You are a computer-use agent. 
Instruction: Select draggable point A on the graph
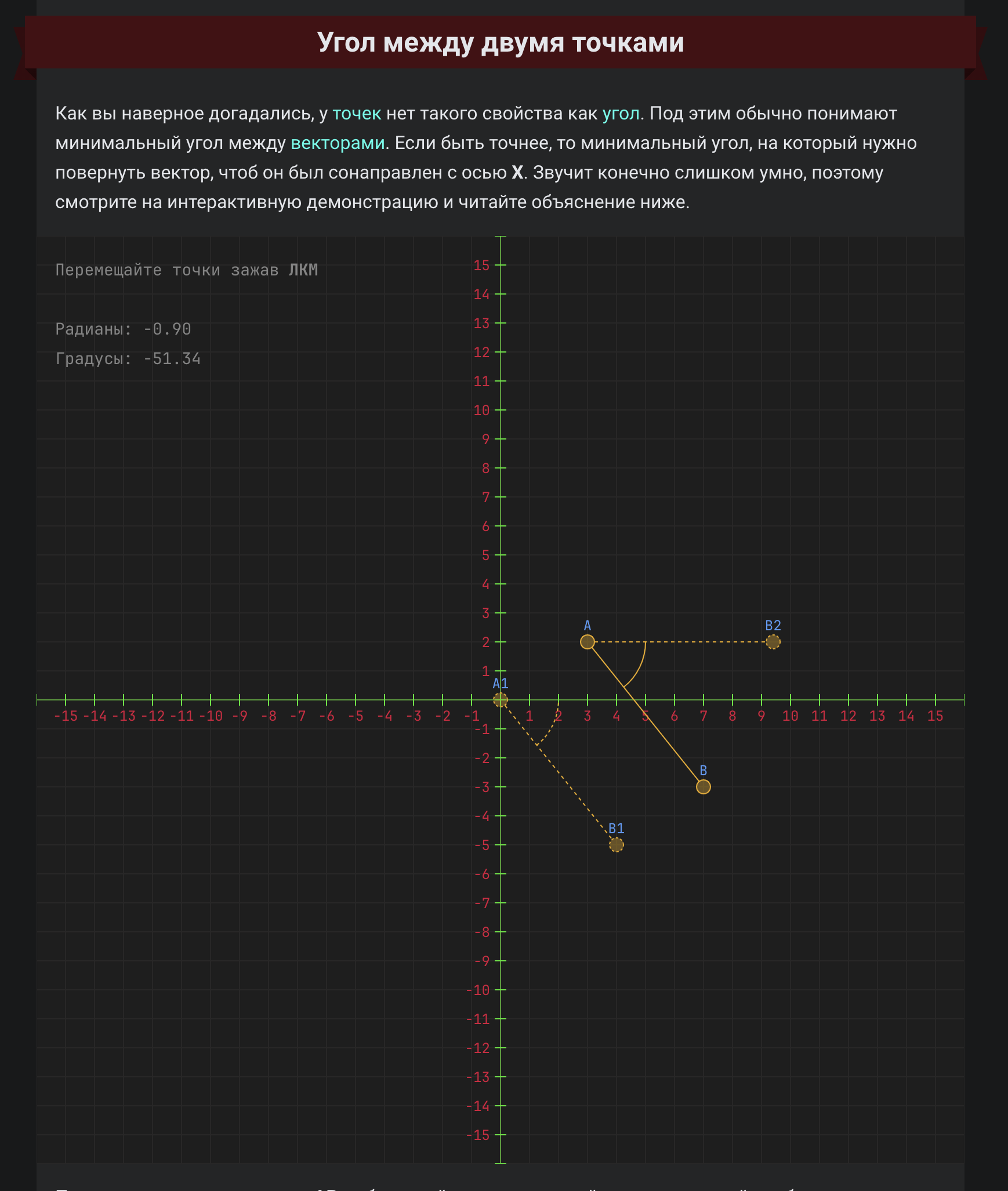tap(588, 642)
